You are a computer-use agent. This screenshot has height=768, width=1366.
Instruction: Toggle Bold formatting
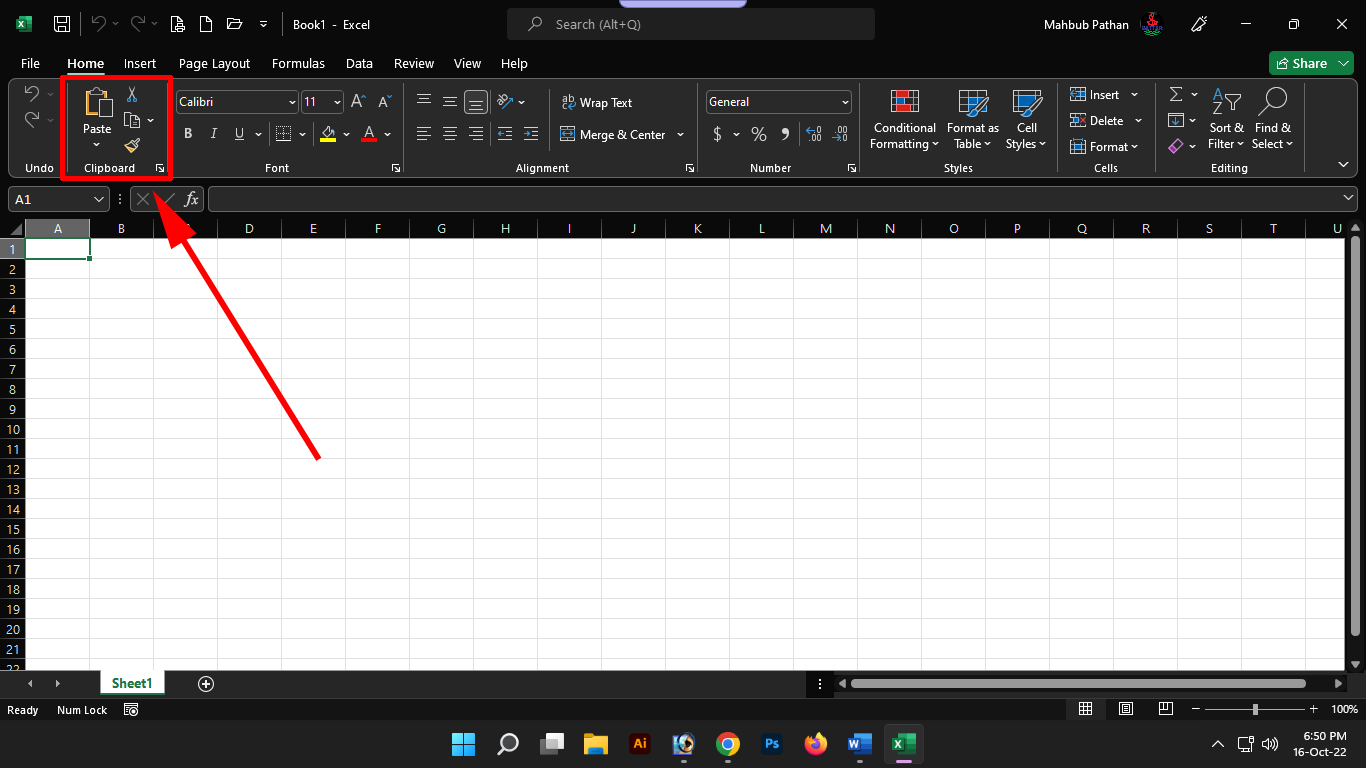pos(187,134)
